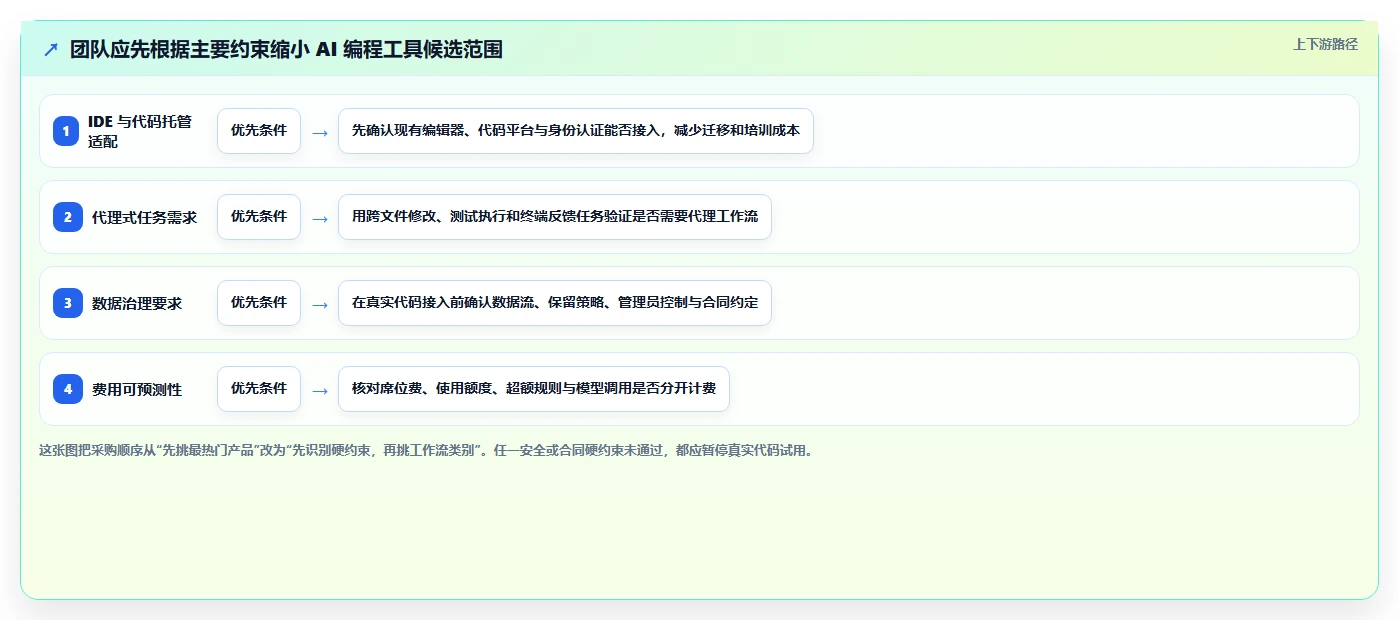Click the footnote starting 这张图把采购顺序
This screenshot has width=1399, height=620.
(428, 451)
